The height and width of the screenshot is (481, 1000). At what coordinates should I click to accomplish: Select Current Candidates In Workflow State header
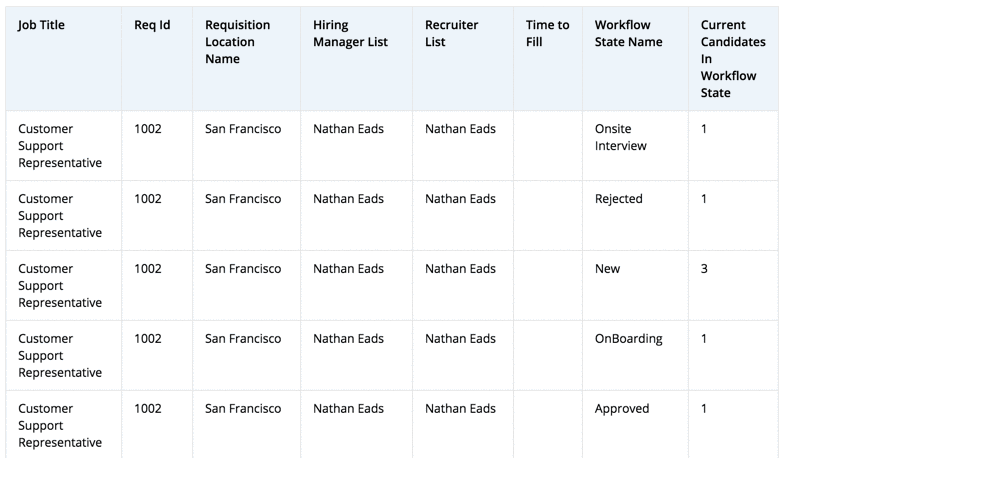(732, 59)
